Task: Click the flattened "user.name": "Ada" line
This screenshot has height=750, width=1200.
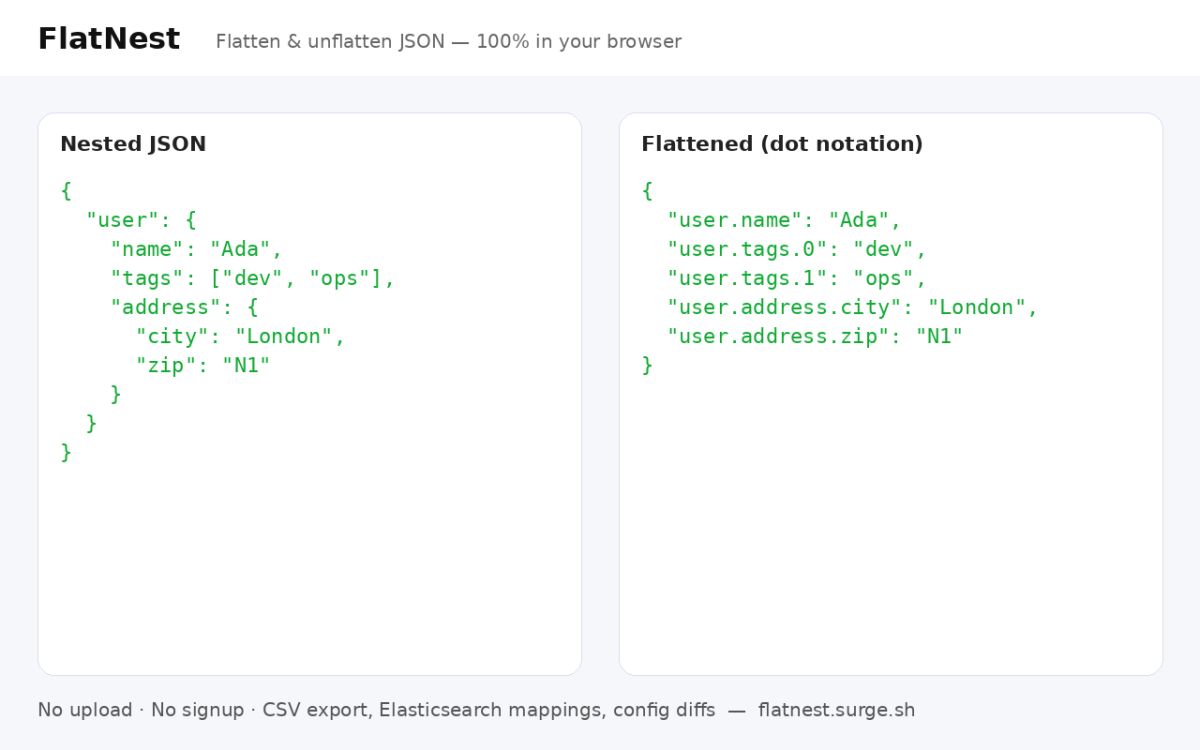Action: click(785, 220)
